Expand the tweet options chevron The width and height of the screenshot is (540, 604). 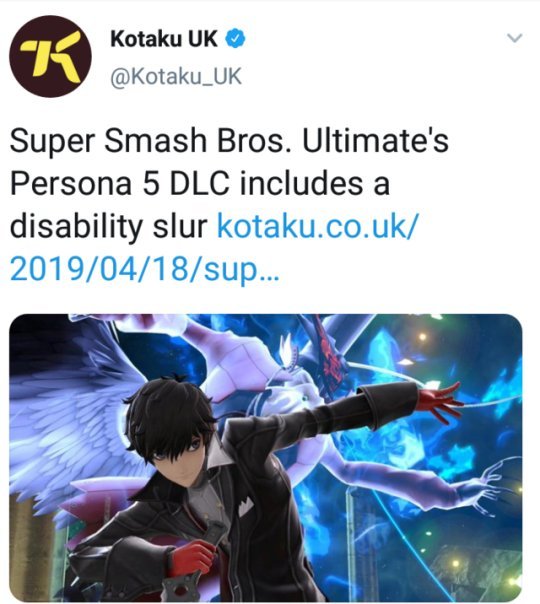(515, 38)
